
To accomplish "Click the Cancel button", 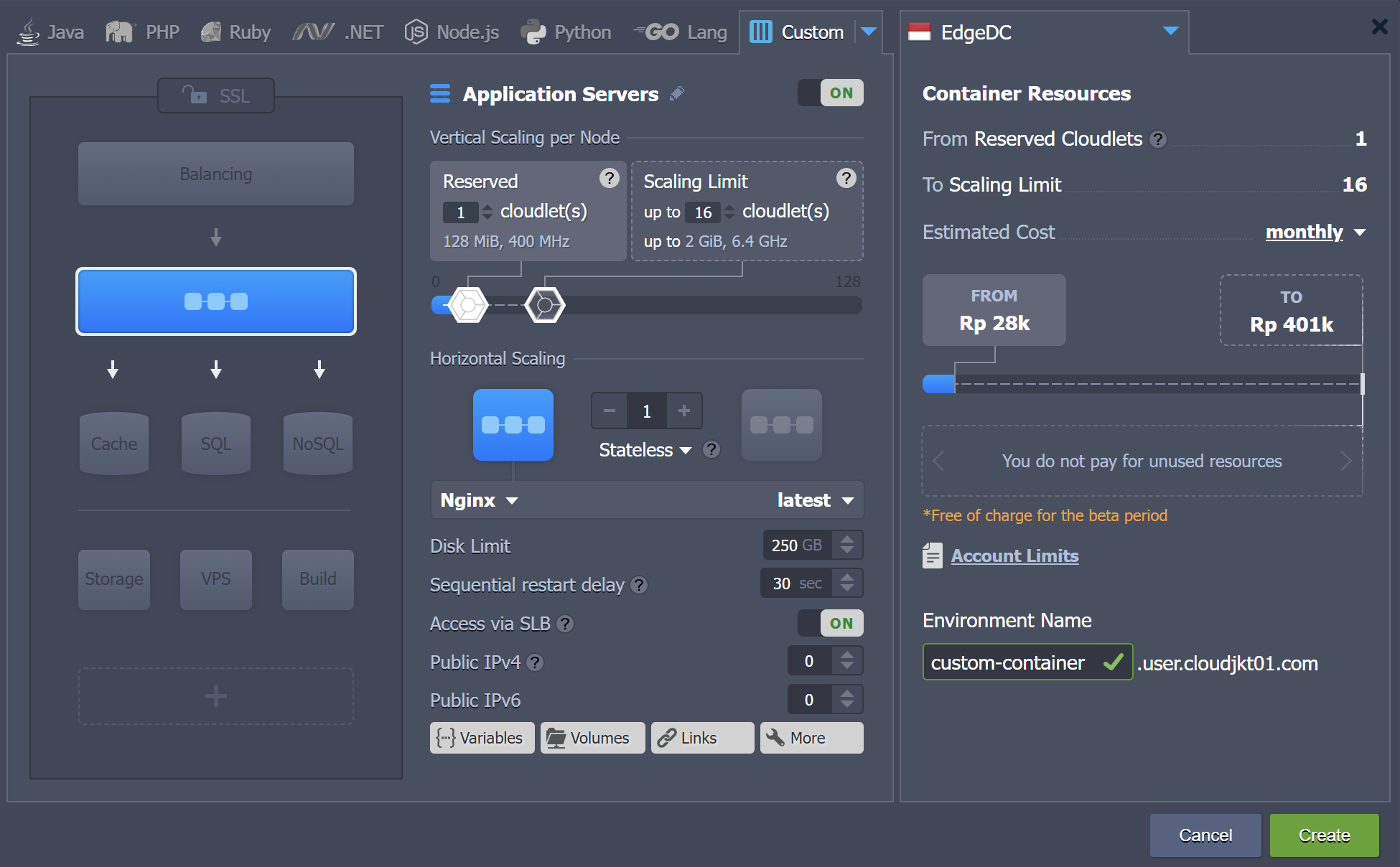I will 1205,835.
